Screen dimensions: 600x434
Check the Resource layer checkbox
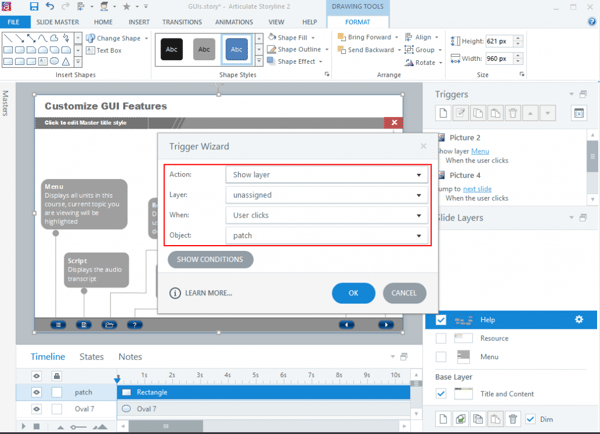(441, 338)
